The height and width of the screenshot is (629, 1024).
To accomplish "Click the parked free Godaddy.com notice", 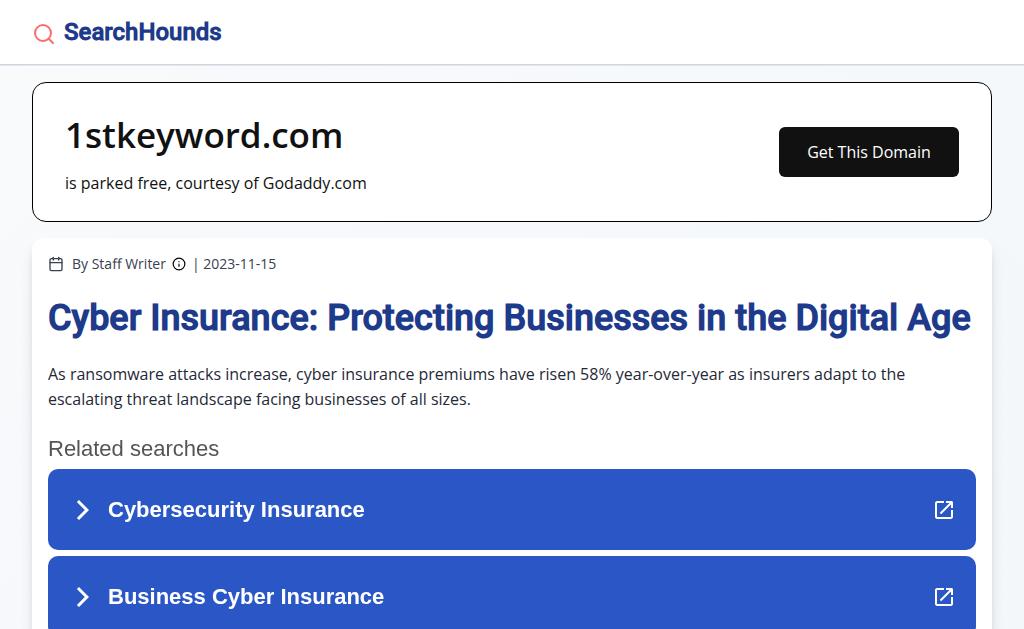I will (216, 183).
